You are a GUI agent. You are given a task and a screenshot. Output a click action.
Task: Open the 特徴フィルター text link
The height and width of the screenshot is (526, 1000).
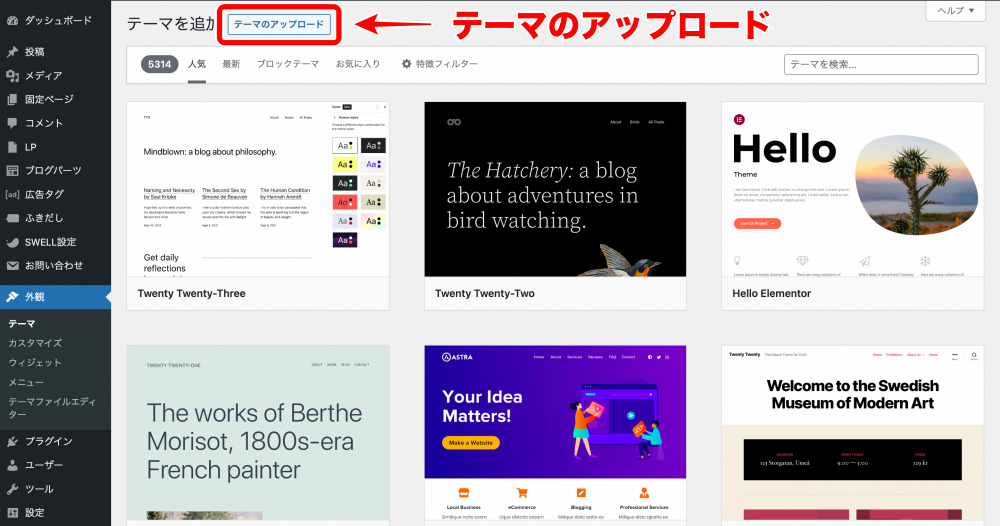[446, 64]
